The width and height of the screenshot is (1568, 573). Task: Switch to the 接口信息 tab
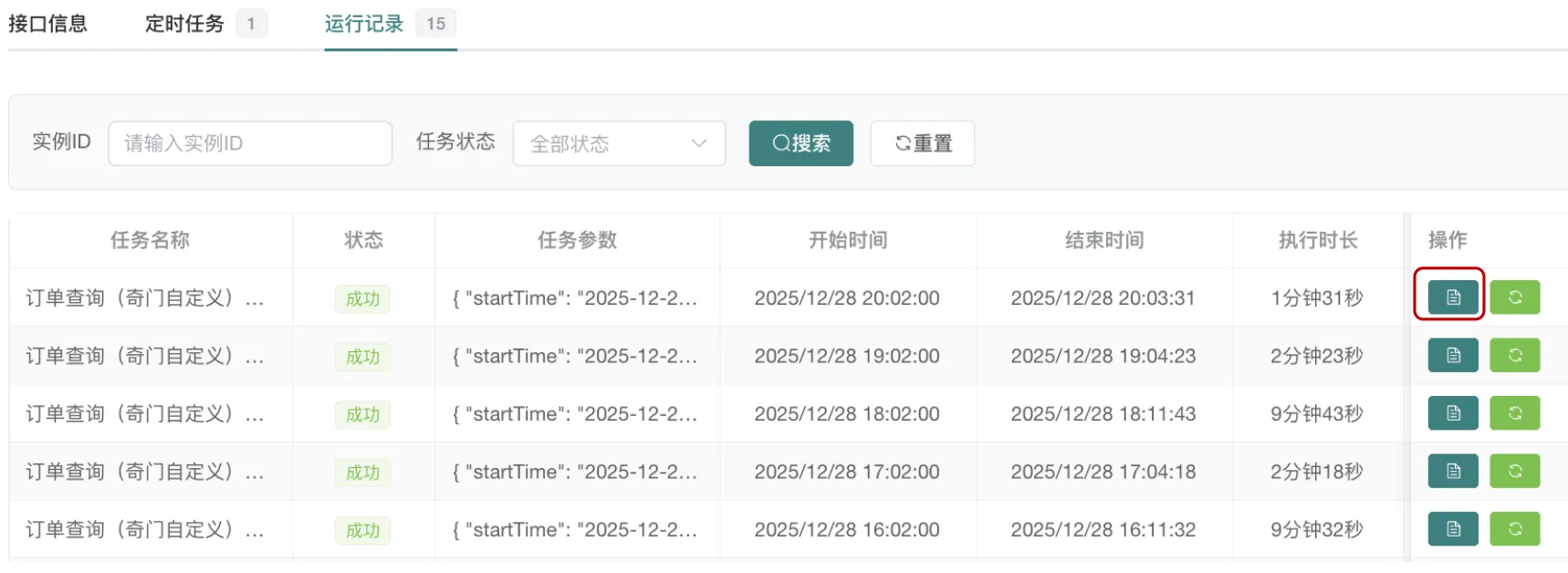(47, 24)
